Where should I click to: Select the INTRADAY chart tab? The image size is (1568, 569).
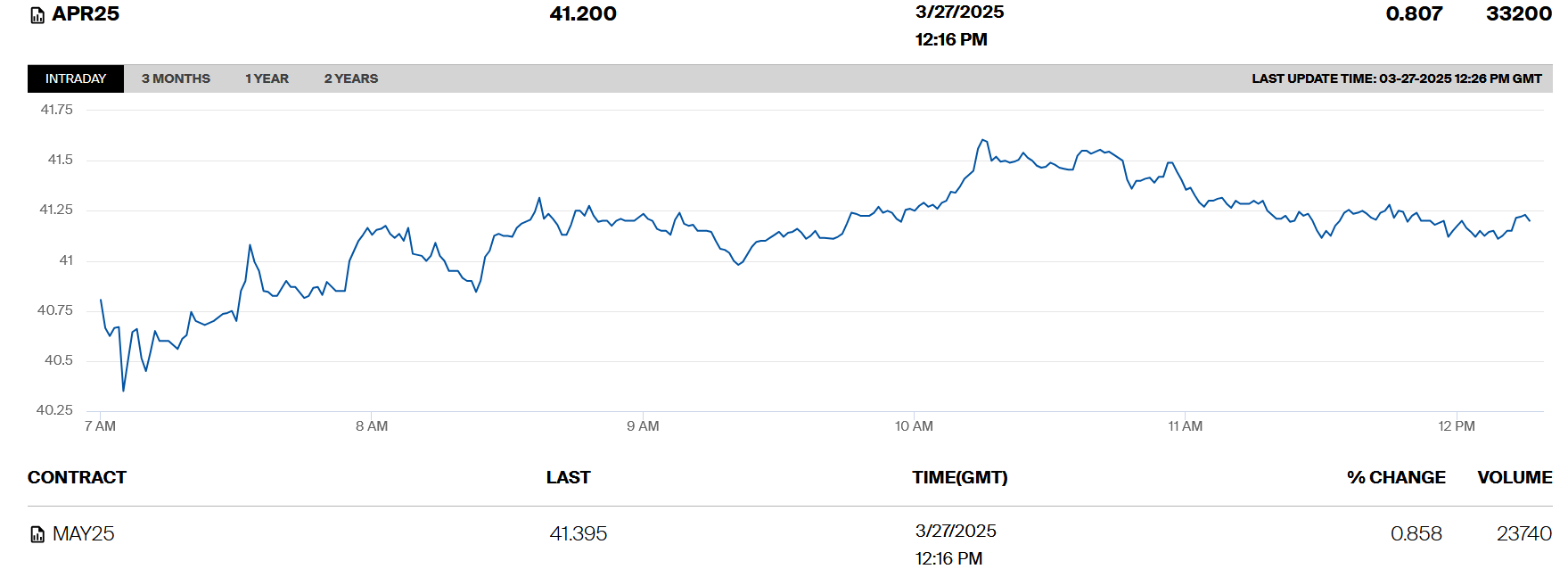click(x=76, y=78)
